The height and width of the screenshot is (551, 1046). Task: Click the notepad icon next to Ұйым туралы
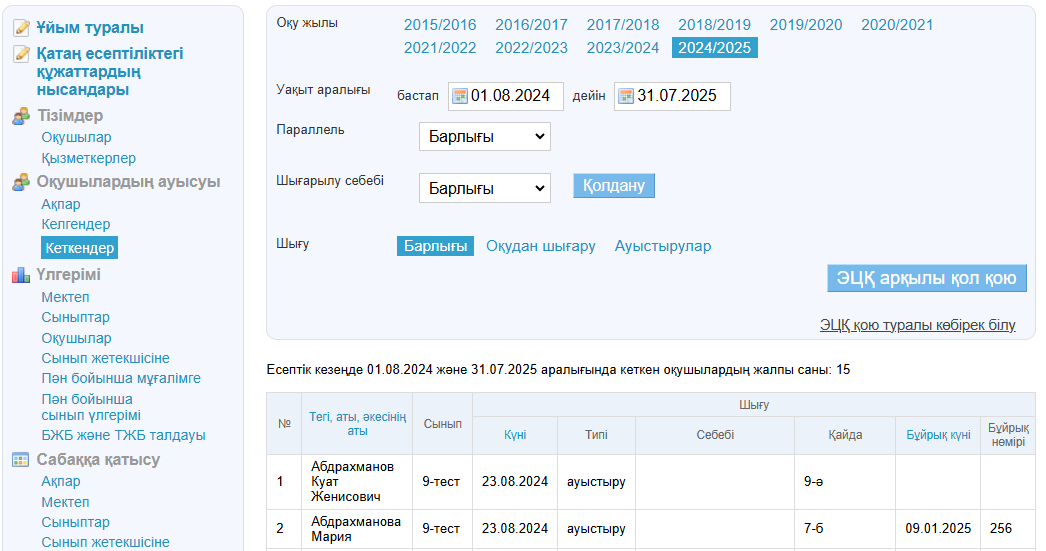tap(21, 28)
